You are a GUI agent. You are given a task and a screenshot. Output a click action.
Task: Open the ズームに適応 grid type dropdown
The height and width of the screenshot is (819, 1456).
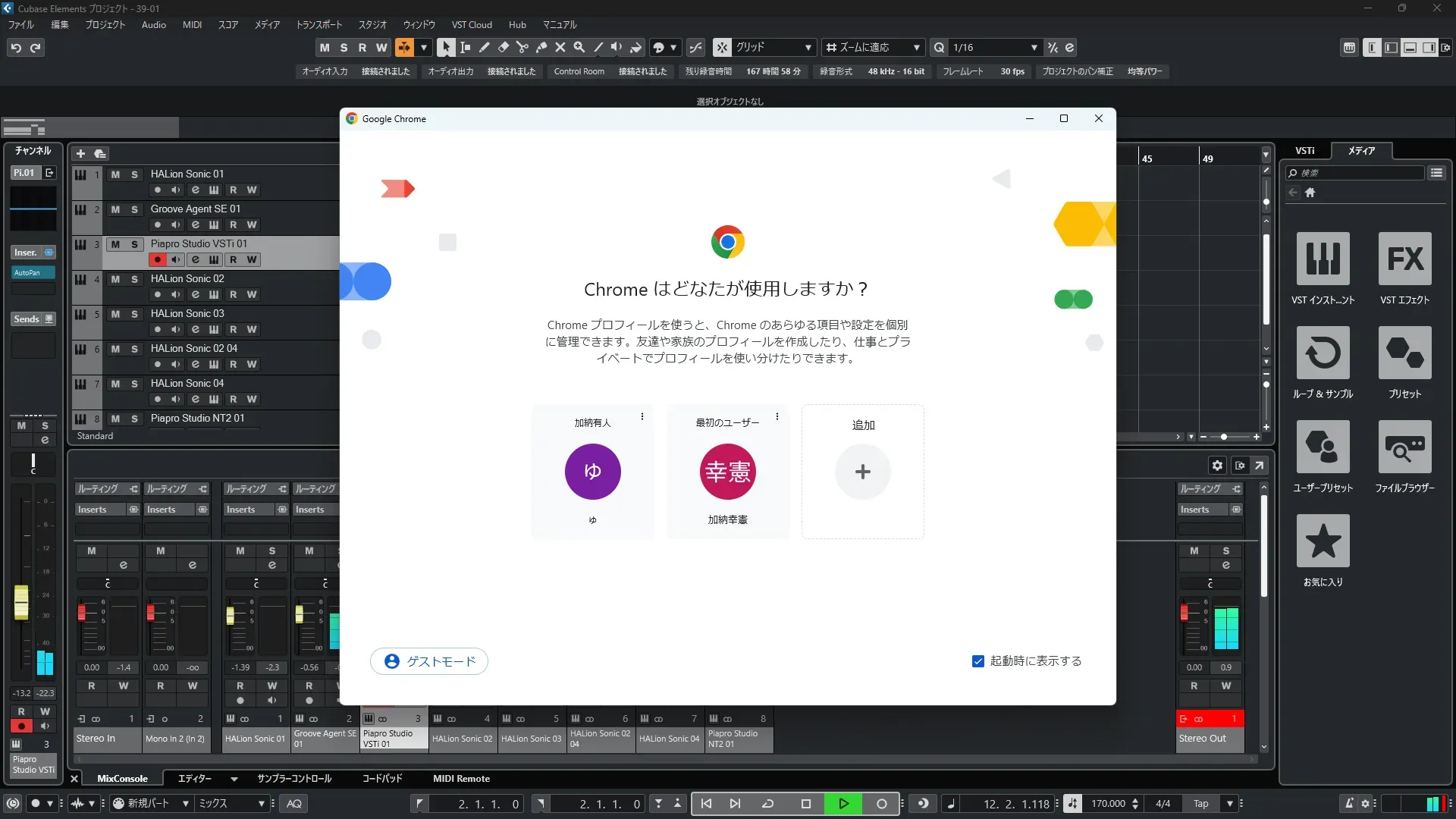point(916,47)
